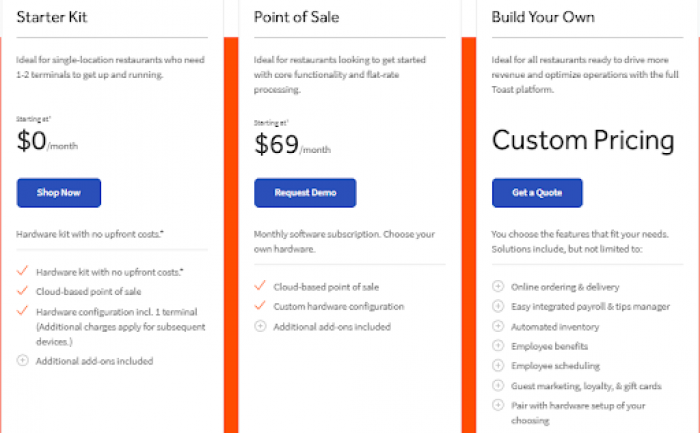Screen dimensions: 700x433
Task: Click checkmark beside Hardware kit with no upfront costs
Action: 22,271
